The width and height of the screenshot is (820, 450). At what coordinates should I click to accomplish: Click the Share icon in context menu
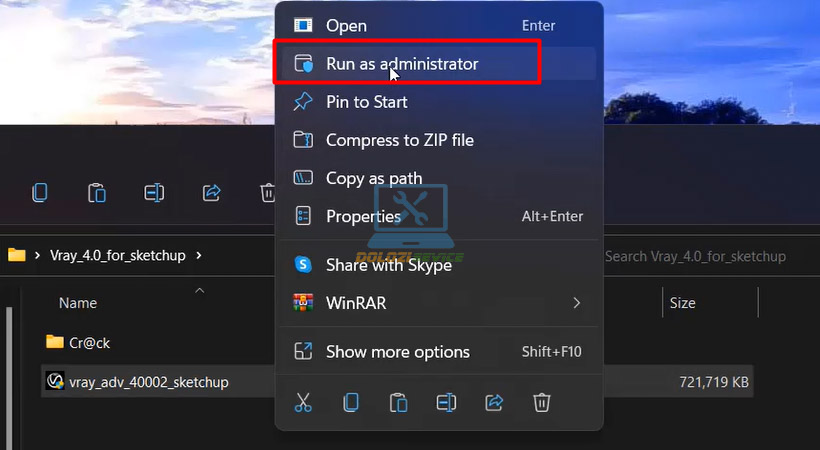tap(494, 402)
